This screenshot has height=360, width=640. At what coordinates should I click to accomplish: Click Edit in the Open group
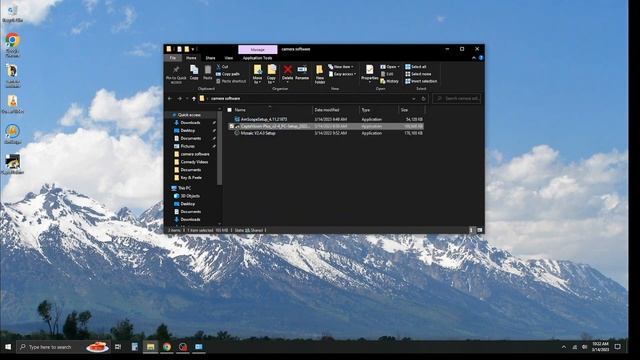(387, 74)
